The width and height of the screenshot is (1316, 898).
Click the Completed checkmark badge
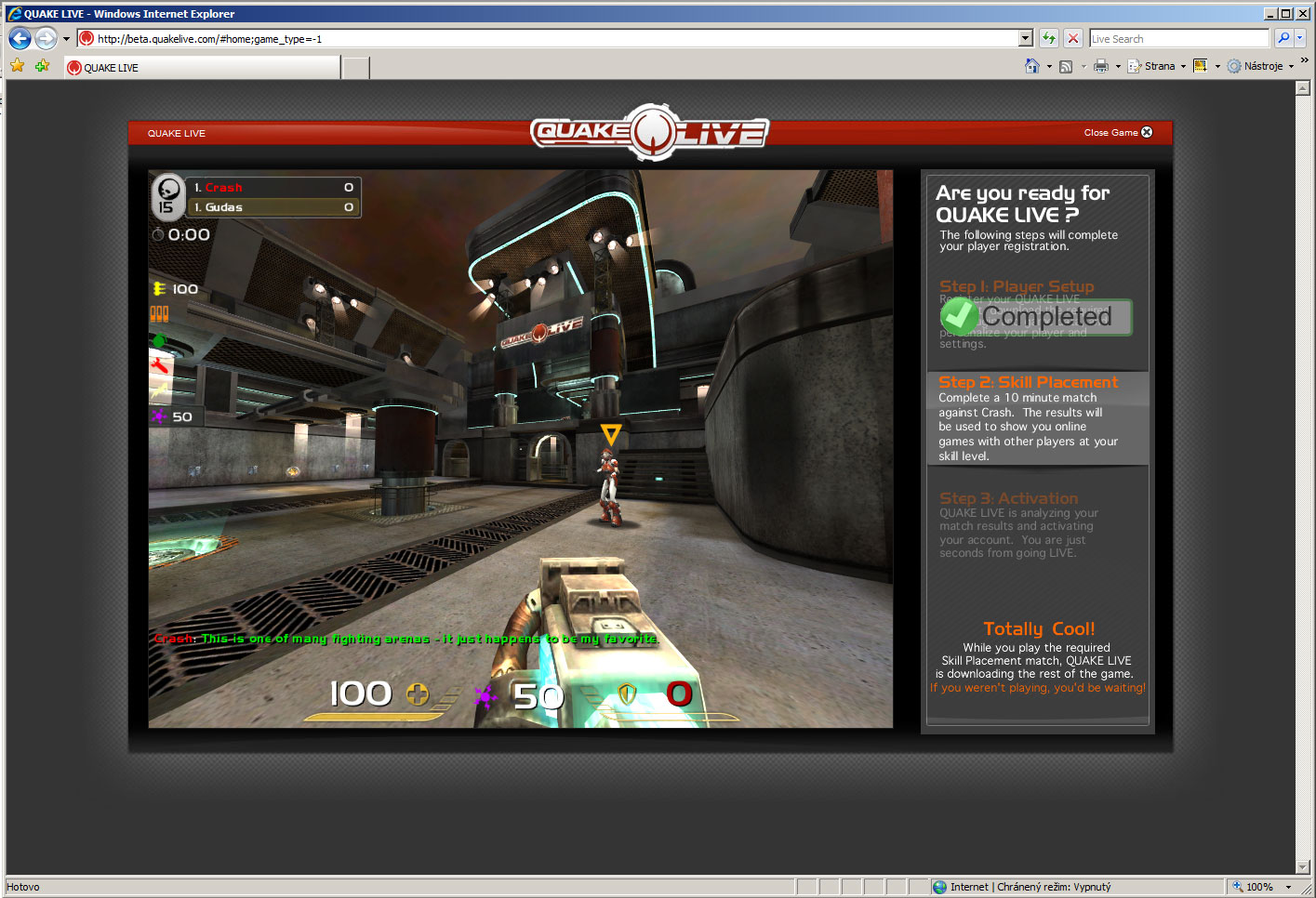click(x=1036, y=316)
